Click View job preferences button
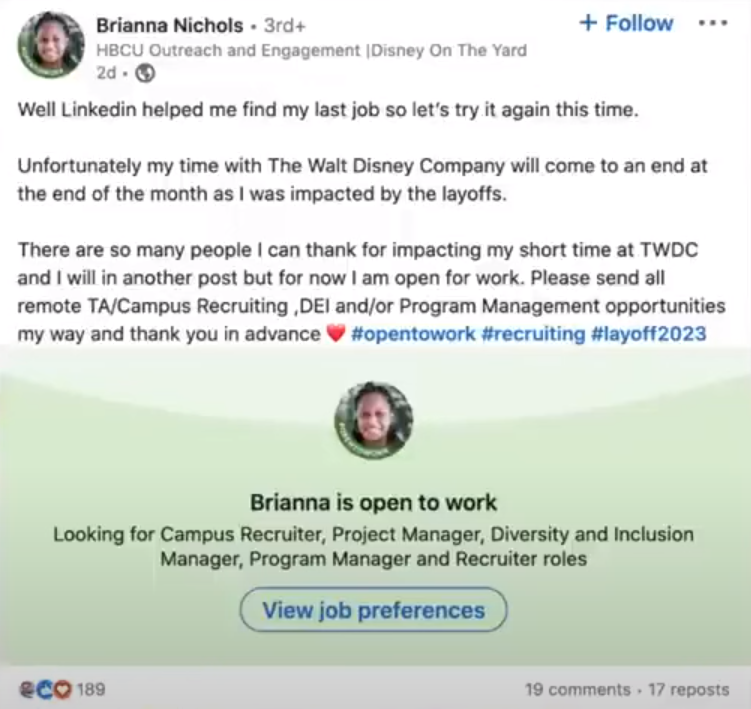This screenshot has height=709, width=751. pos(374,610)
